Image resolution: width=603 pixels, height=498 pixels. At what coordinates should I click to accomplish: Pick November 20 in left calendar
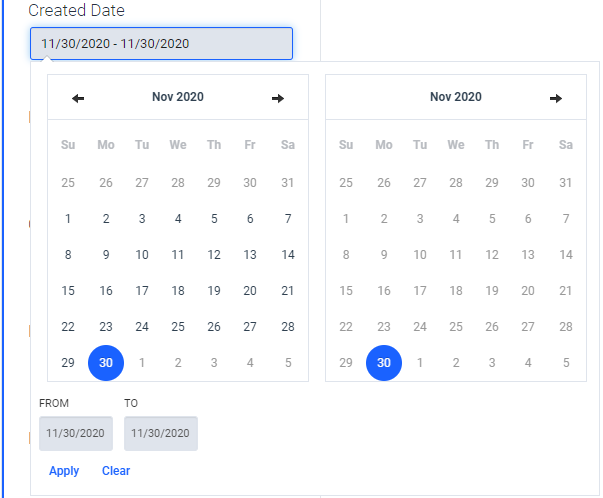coord(250,291)
